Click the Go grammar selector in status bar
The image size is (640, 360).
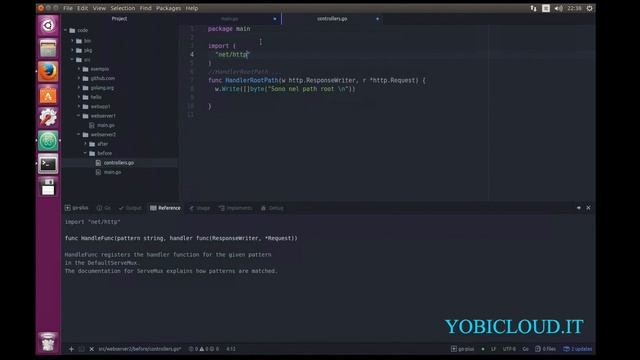pos(525,349)
